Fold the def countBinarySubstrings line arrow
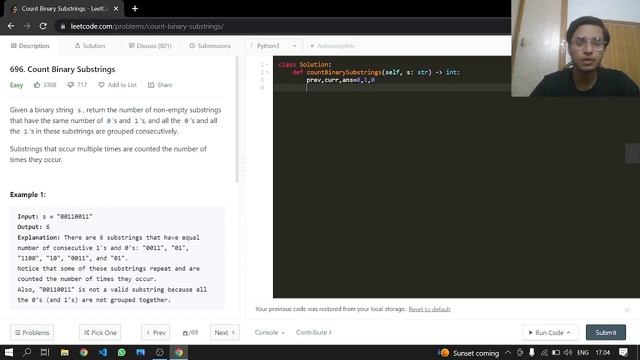Screen dimensions: 640x360 [267, 72]
